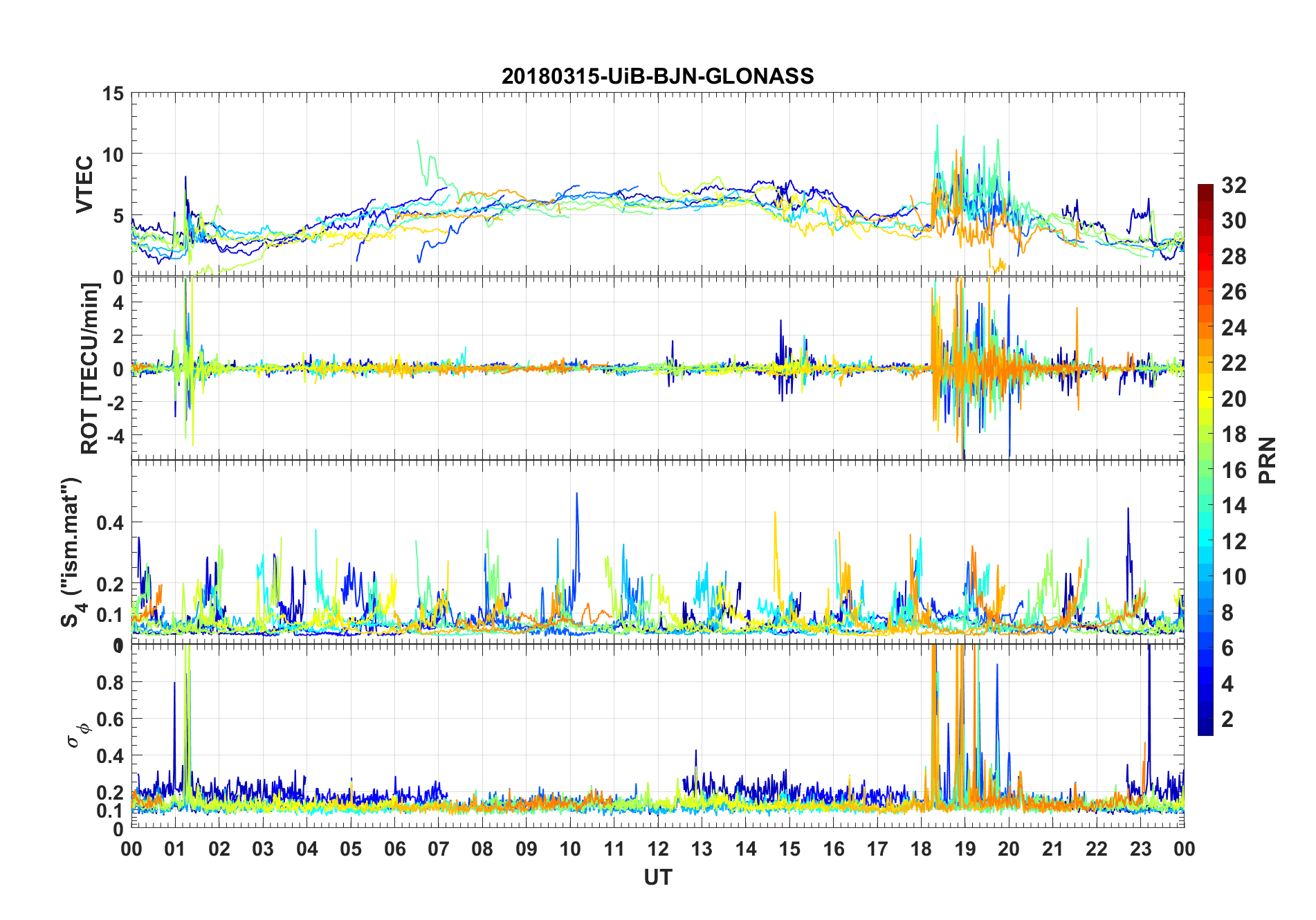
Task: Click the PRN colorbar strip
Action: [x=1205, y=459]
